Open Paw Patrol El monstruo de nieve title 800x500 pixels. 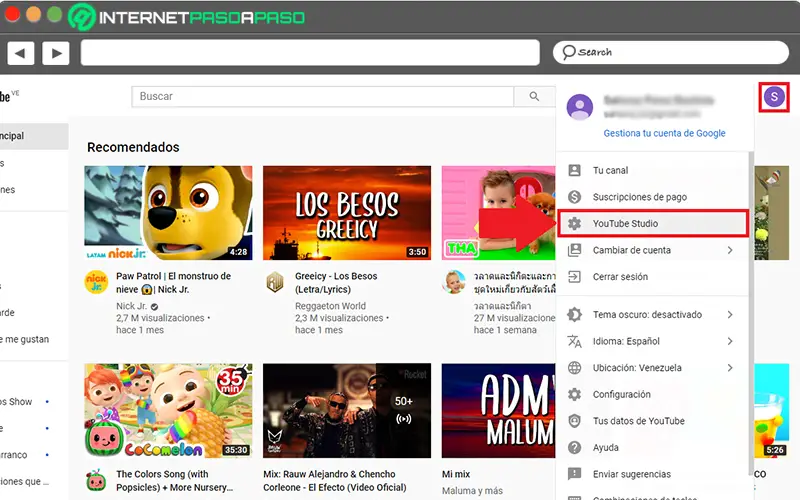tap(173, 283)
